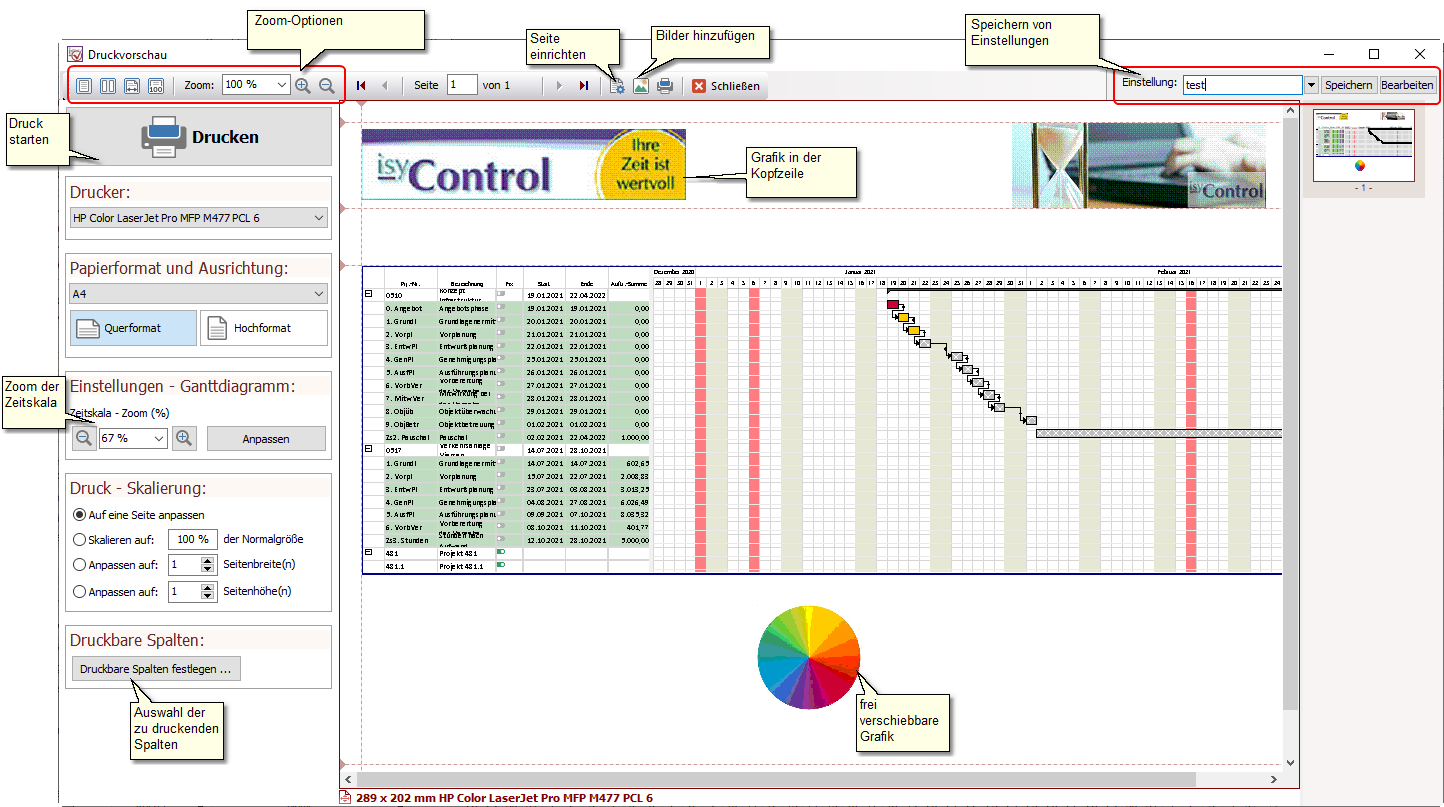Viewport: 1444px width, 807px height.
Task: Switch to two-page view icon
Action: 108,86
